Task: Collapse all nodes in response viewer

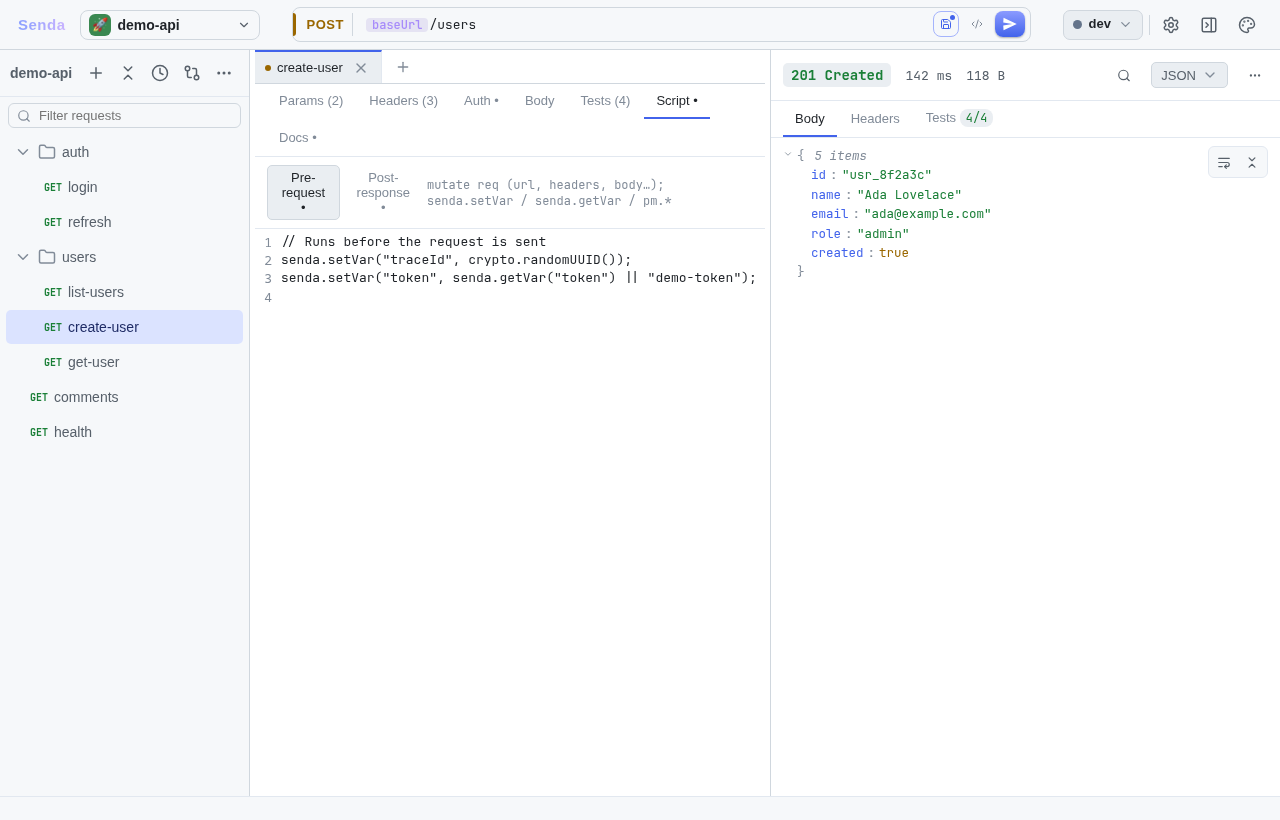Action: coord(1252,162)
